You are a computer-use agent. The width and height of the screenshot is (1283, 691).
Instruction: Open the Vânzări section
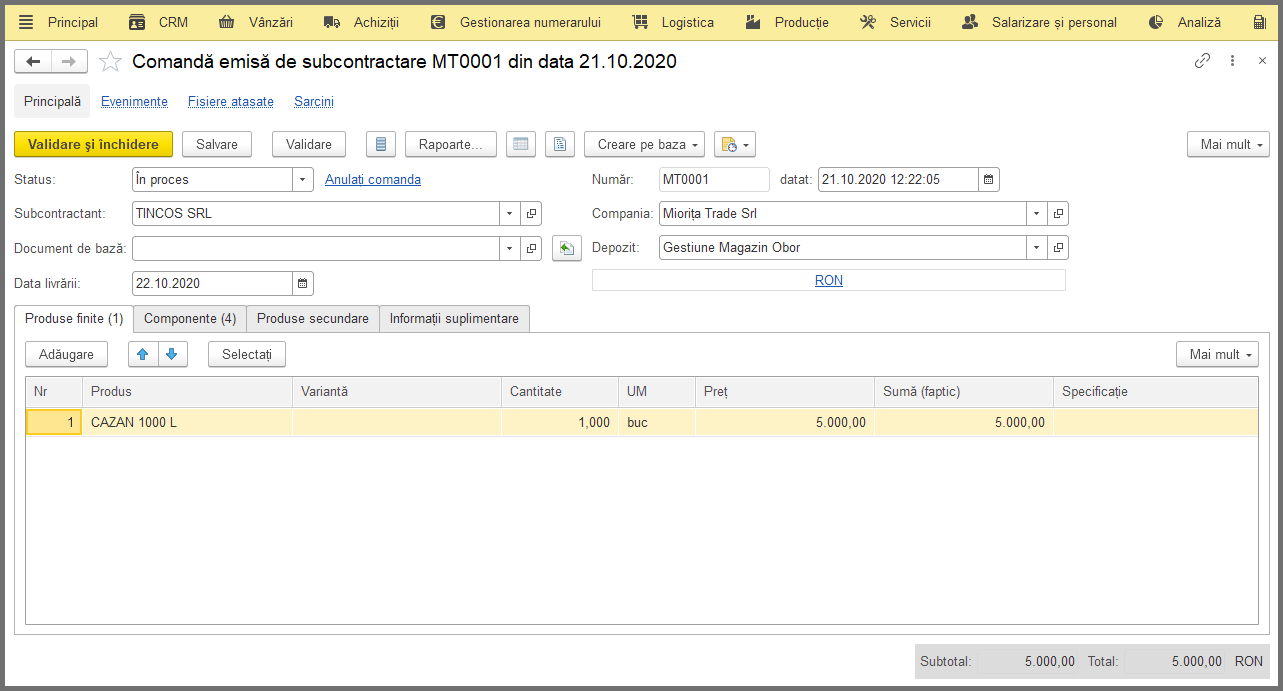click(256, 22)
